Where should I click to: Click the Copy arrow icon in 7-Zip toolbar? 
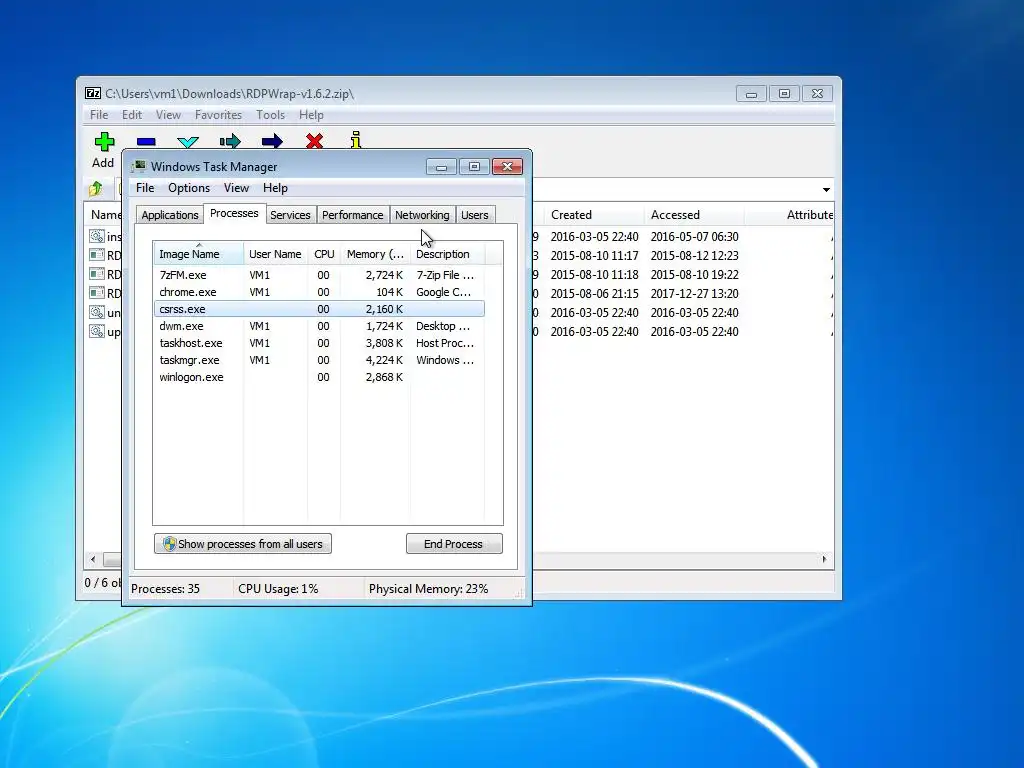pyautogui.click(x=230, y=141)
